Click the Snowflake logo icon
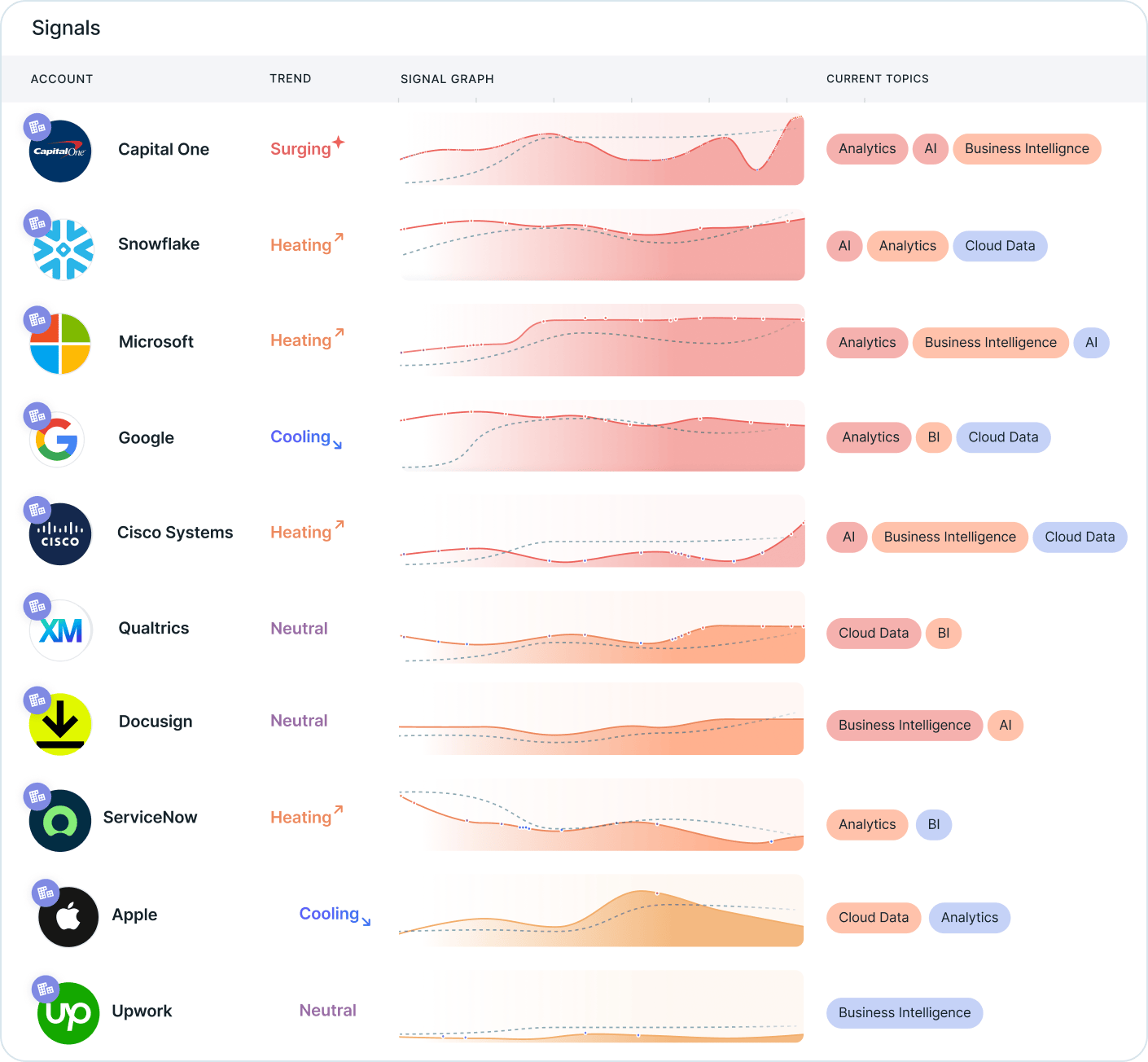 point(64,249)
